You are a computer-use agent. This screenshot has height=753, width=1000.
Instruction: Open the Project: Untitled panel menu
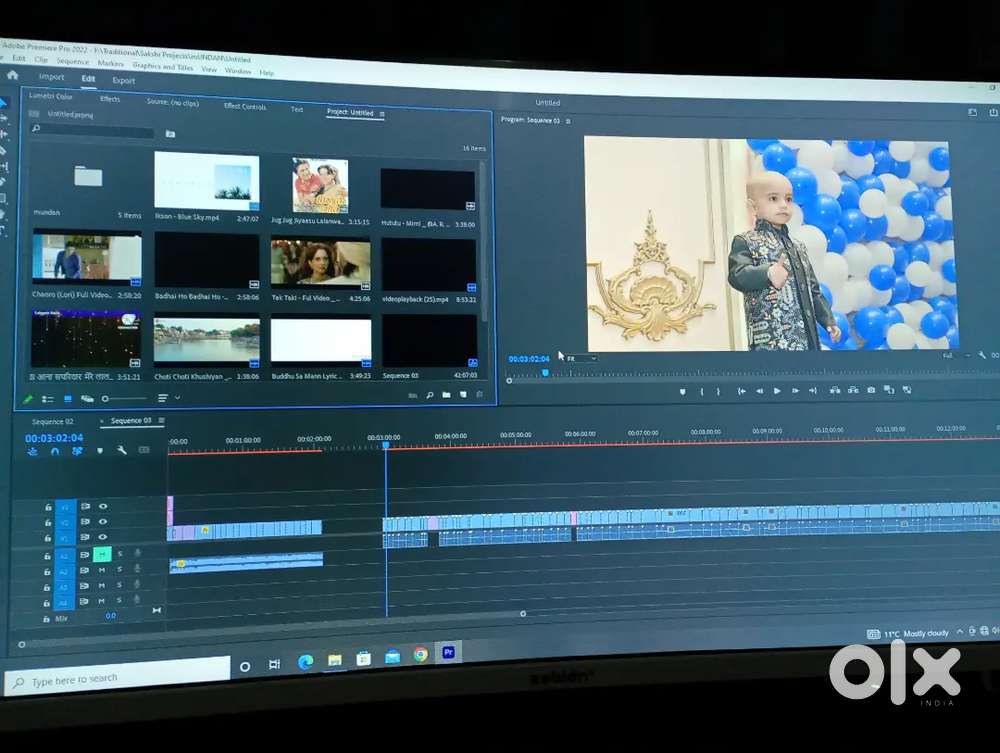pos(382,114)
